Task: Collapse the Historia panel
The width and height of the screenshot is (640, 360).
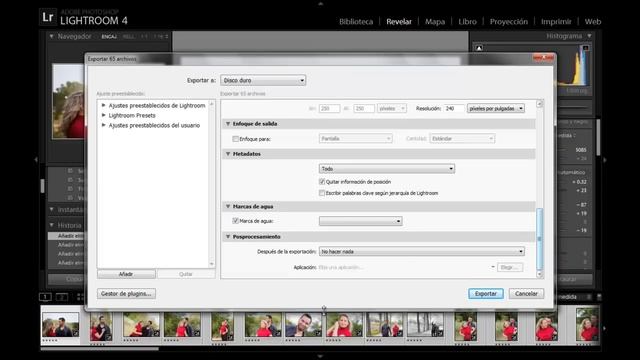Action: [51, 225]
